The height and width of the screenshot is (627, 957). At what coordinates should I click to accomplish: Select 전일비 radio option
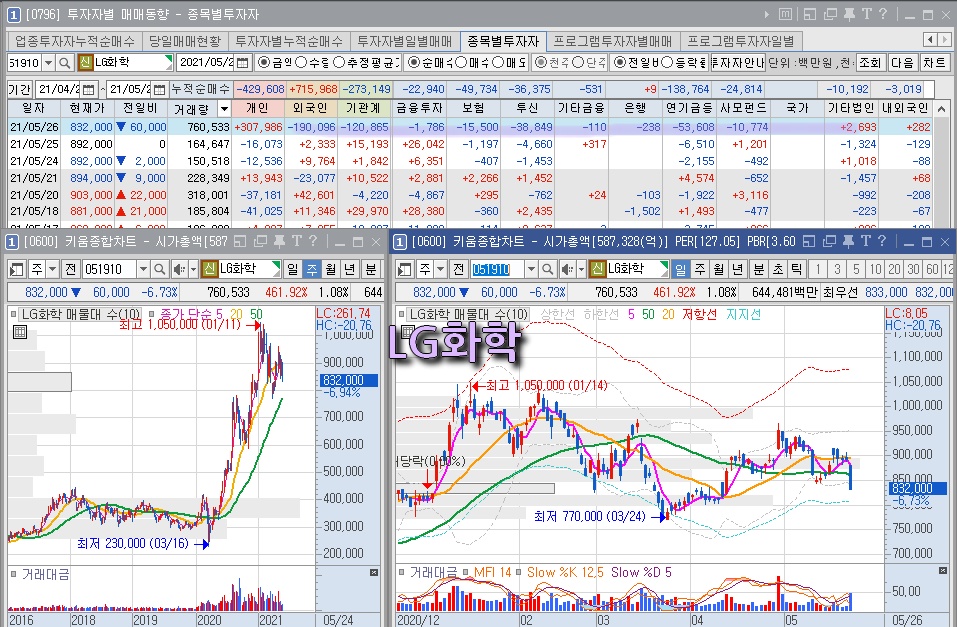[620, 62]
